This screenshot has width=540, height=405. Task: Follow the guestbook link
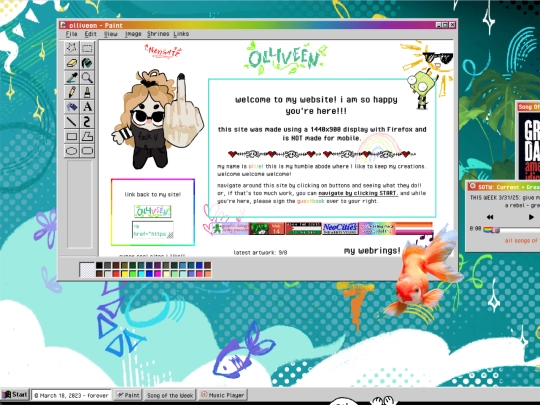(310, 201)
